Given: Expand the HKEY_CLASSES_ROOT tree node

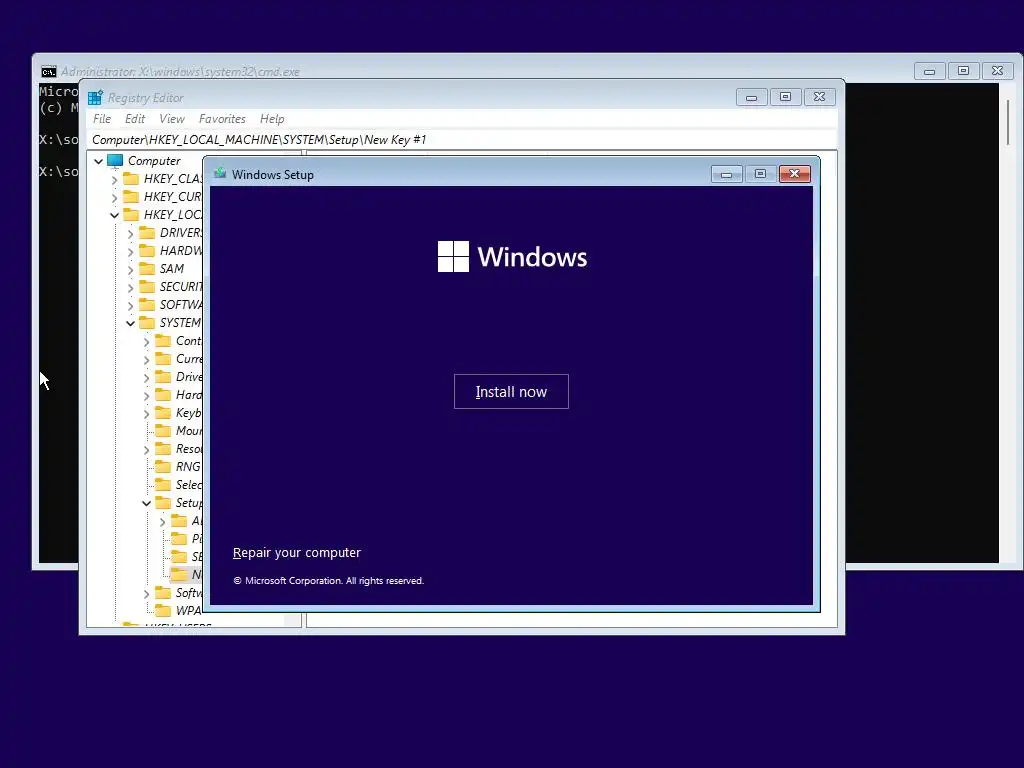Looking at the screenshot, I should coord(114,179).
